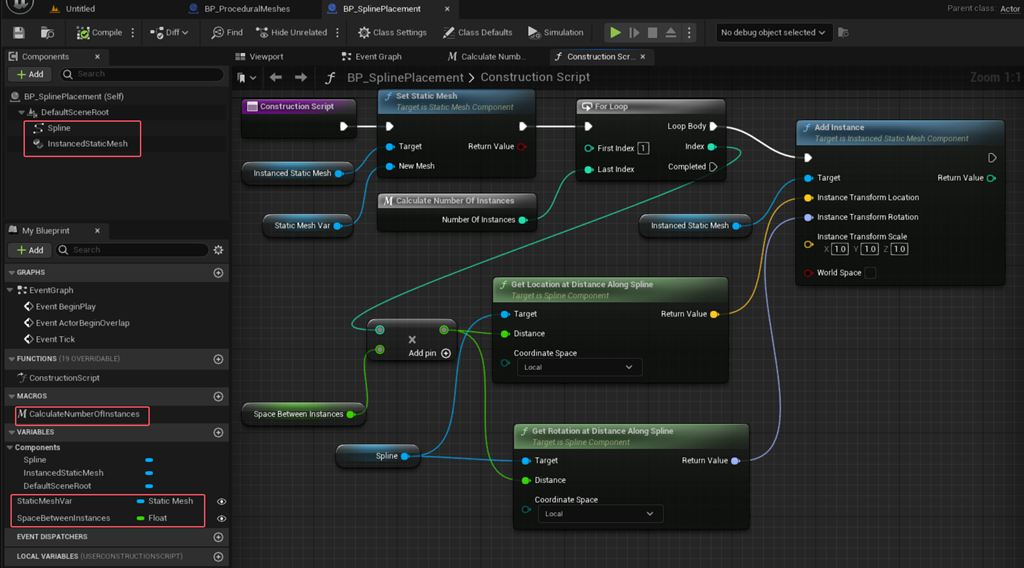Screen dimensions: 1024x568
Task: Open the debug object selector dropdown
Action: pyautogui.click(x=773, y=33)
